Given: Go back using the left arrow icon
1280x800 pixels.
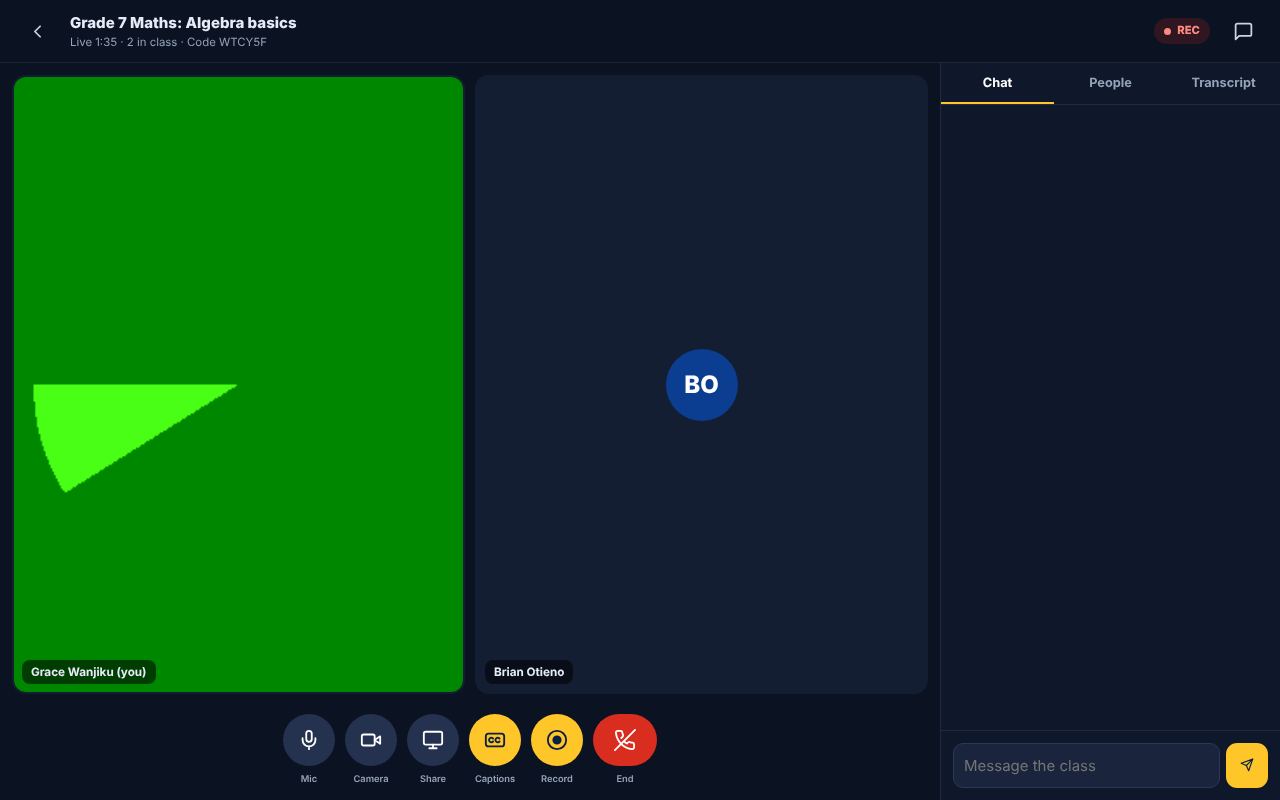Looking at the screenshot, I should [38, 31].
